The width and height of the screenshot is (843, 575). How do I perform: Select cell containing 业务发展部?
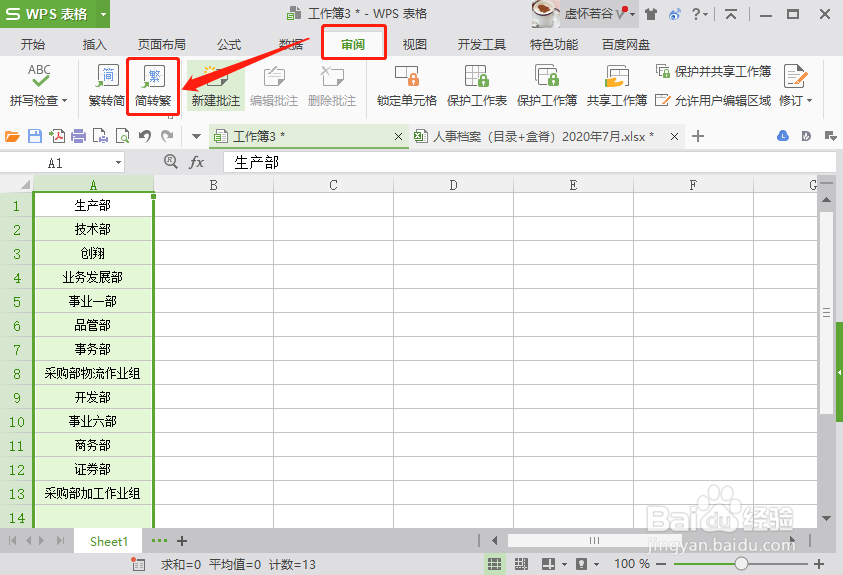pos(93,277)
